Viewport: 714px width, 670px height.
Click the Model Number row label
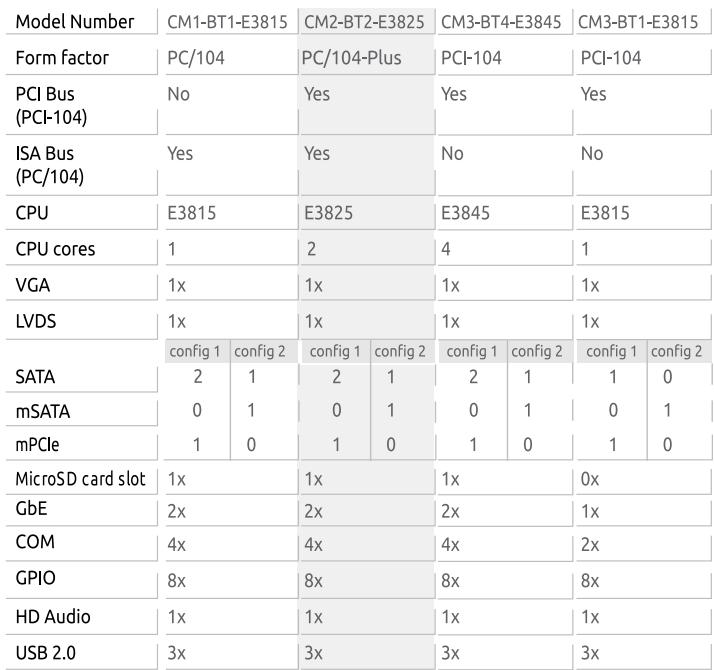75,22
